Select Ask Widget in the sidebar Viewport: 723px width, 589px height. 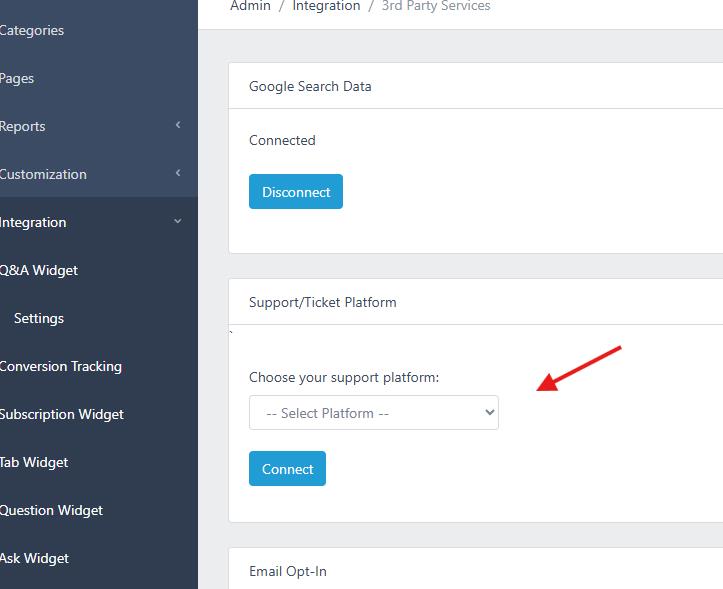click(34, 558)
